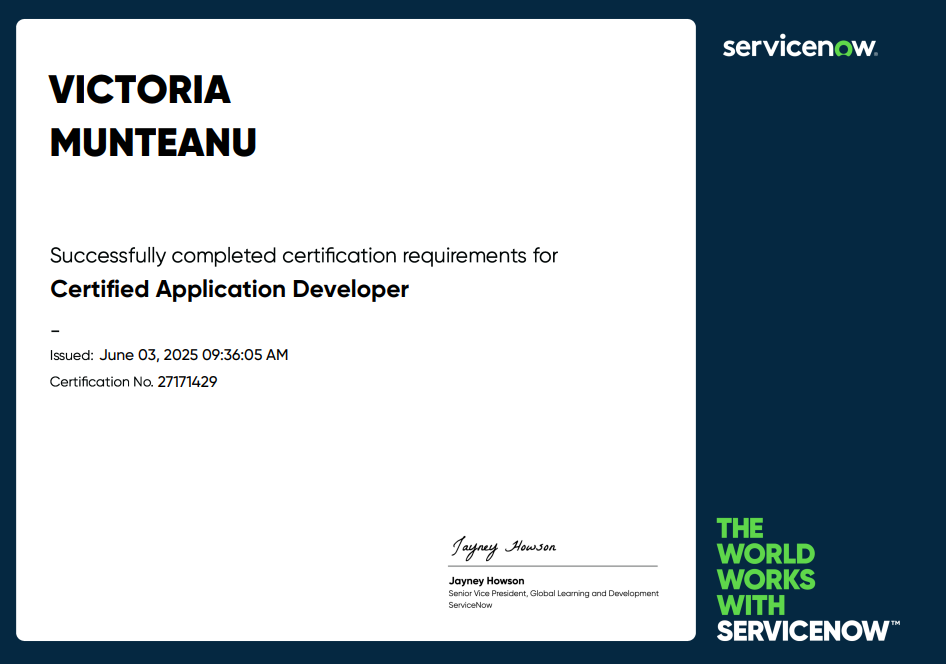Click the 'Certification No.' label
946x664 pixels.
click(x=101, y=382)
